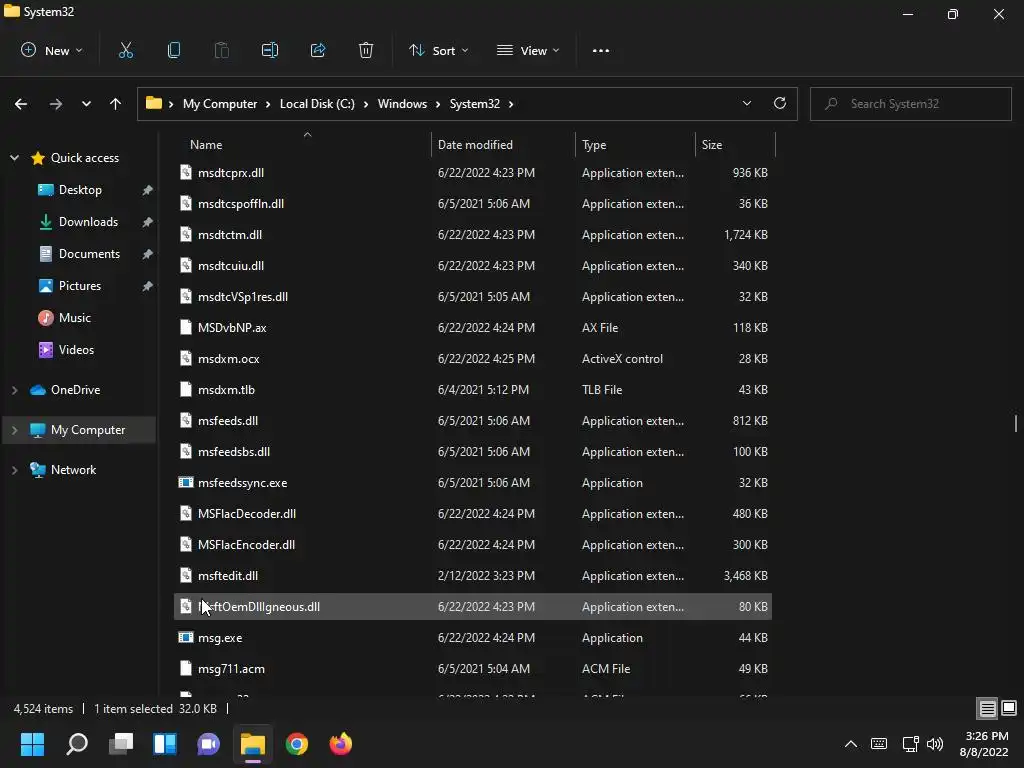Open Firefox from taskbar
Viewport: 1024px width, 768px height.
[340, 744]
